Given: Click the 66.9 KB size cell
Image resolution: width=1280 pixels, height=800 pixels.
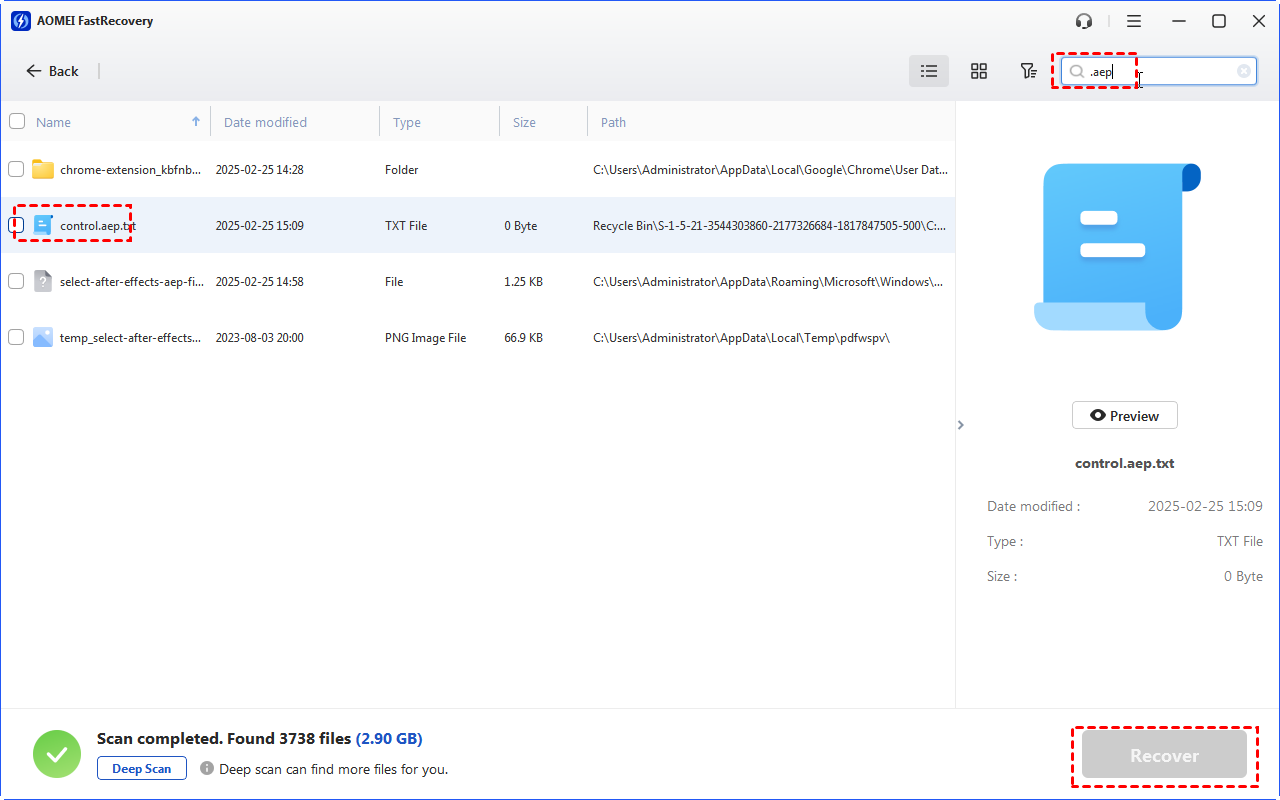Looking at the screenshot, I should point(523,338).
